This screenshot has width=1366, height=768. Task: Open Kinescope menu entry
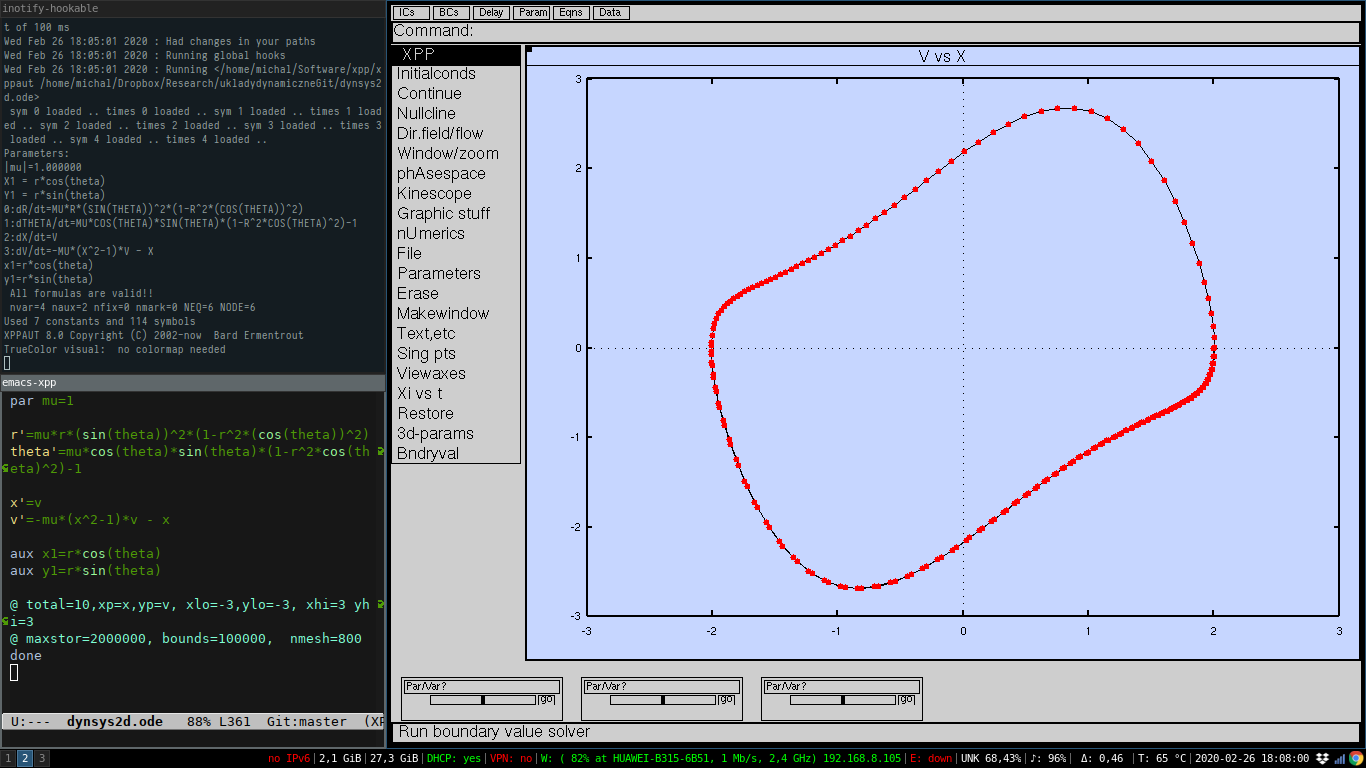456,194
